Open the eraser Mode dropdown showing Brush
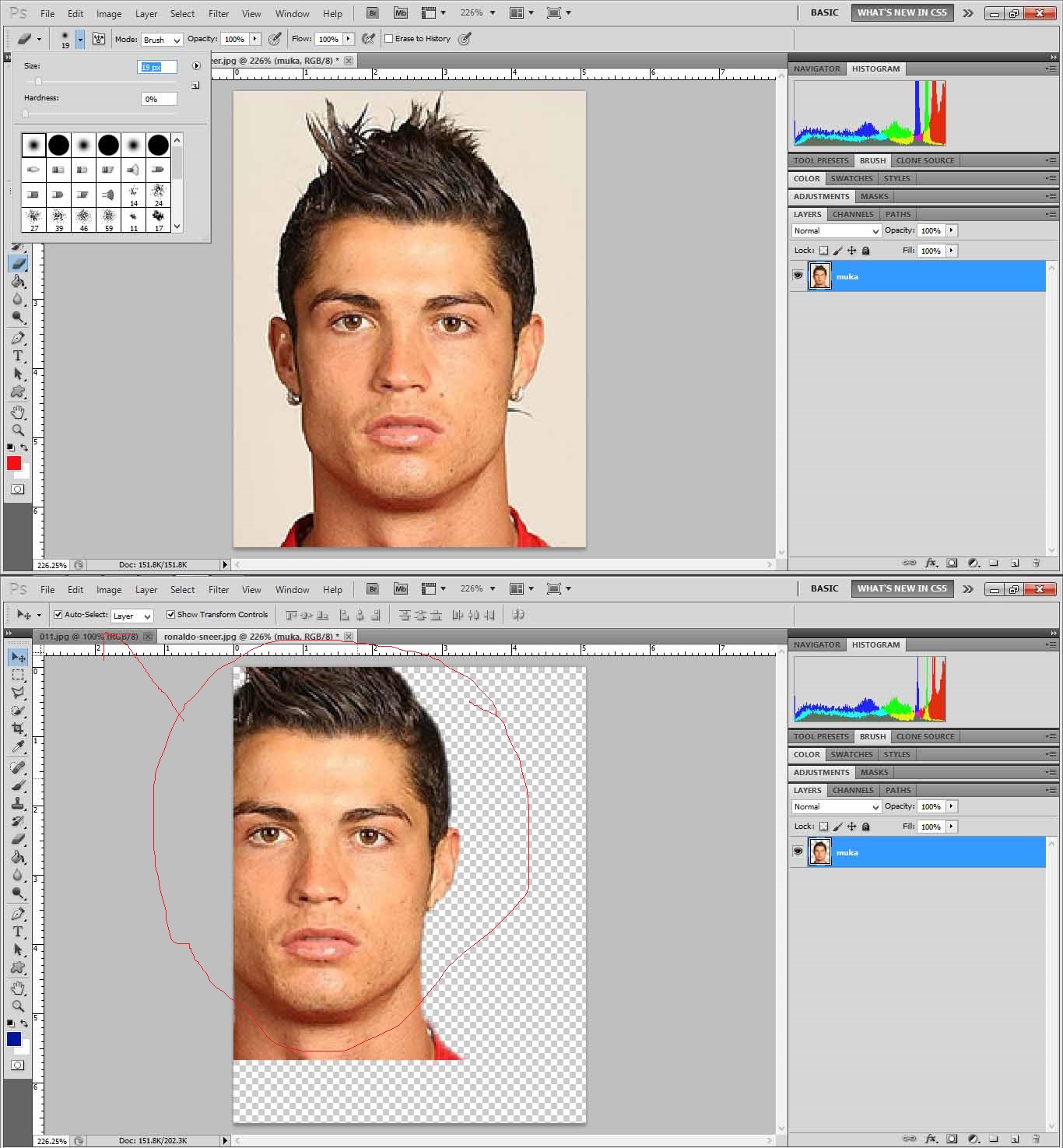The height and width of the screenshot is (1148, 1063). [x=161, y=40]
